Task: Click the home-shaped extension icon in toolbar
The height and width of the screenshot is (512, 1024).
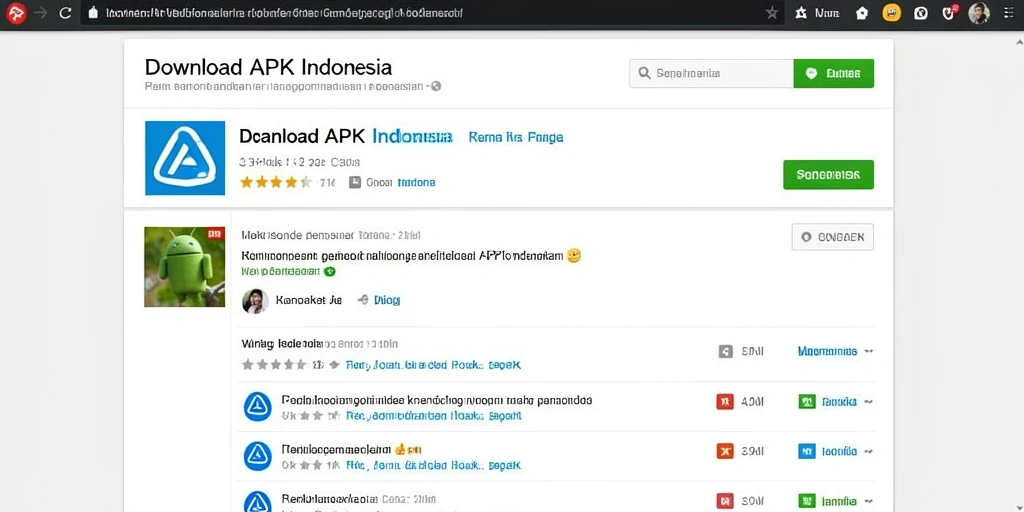Action: [862, 12]
